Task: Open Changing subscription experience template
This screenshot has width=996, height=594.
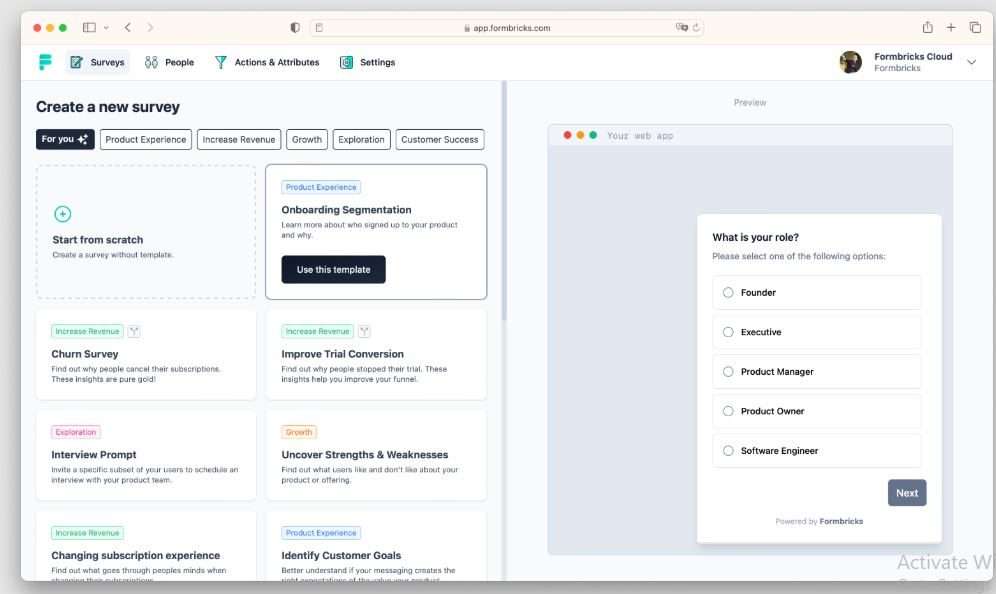Action: [146, 546]
